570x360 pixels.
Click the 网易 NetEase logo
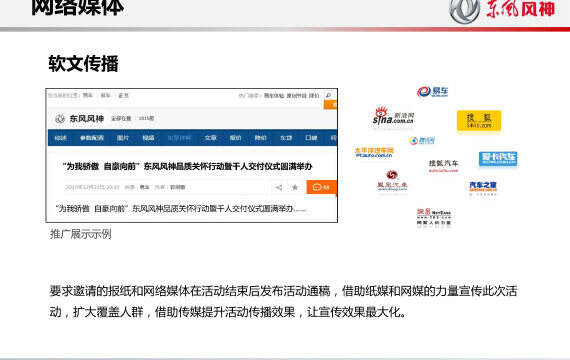tap(434, 216)
